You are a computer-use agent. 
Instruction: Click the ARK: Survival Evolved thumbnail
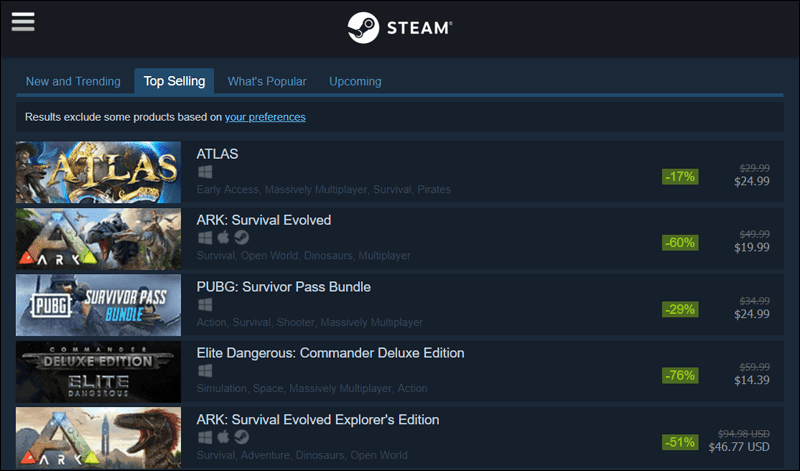[98, 239]
